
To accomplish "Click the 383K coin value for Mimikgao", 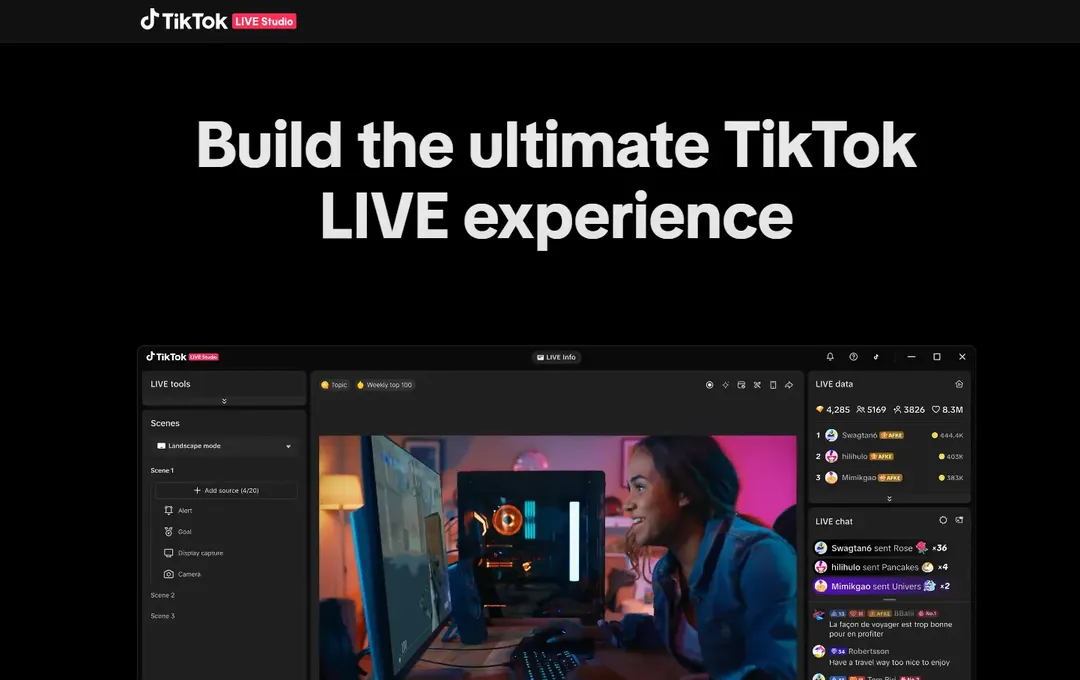I will click(955, 477).
